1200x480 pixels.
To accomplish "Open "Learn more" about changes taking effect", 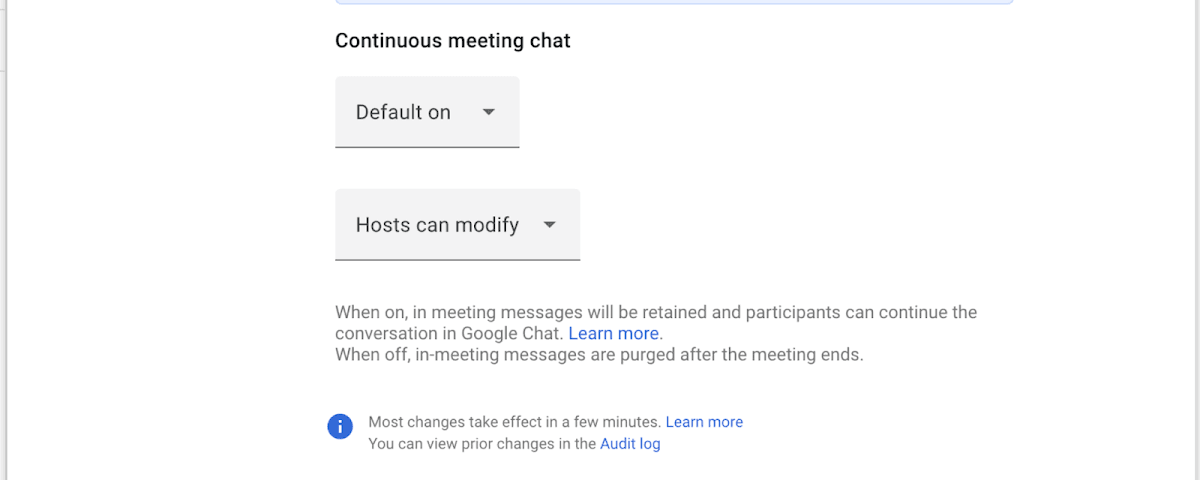I will (x=704, y=422).
